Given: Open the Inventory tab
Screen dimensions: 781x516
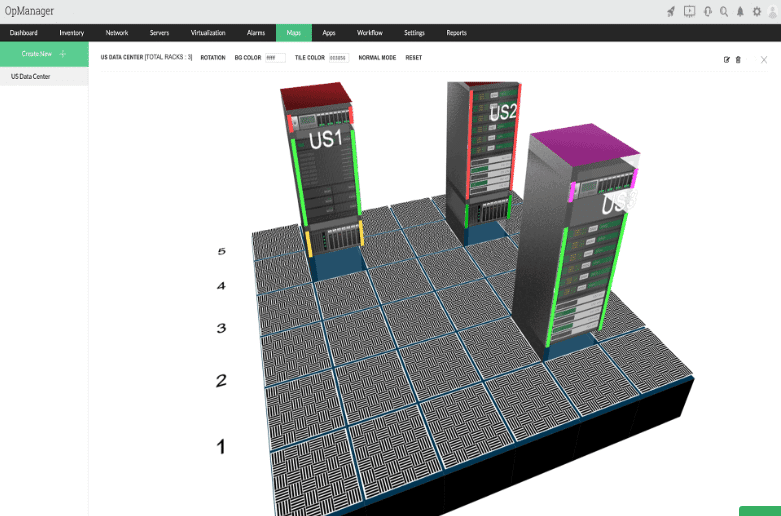Looking at the screenshot, I should [x=72, y=33].
